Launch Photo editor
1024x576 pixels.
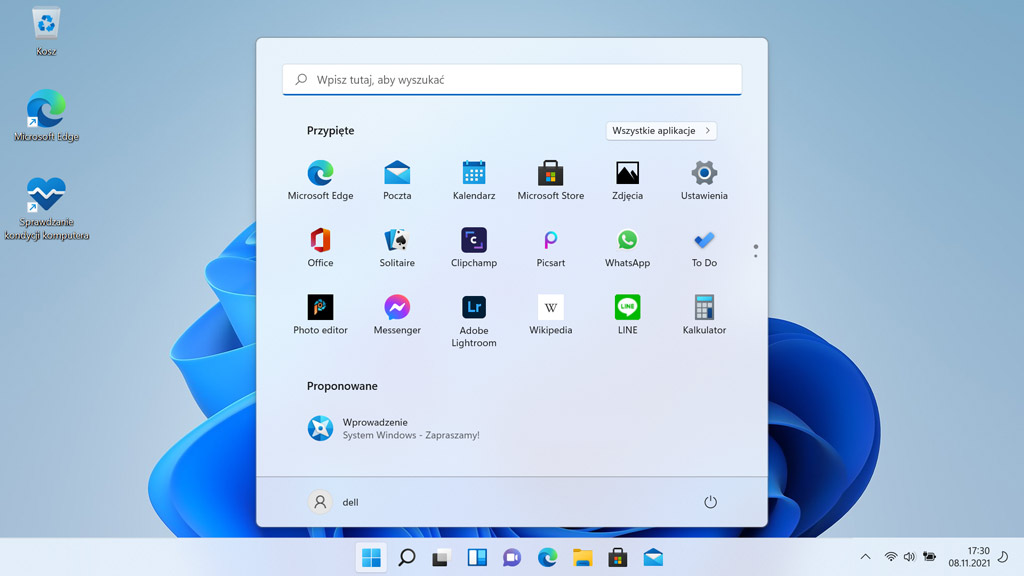(320, 305)
